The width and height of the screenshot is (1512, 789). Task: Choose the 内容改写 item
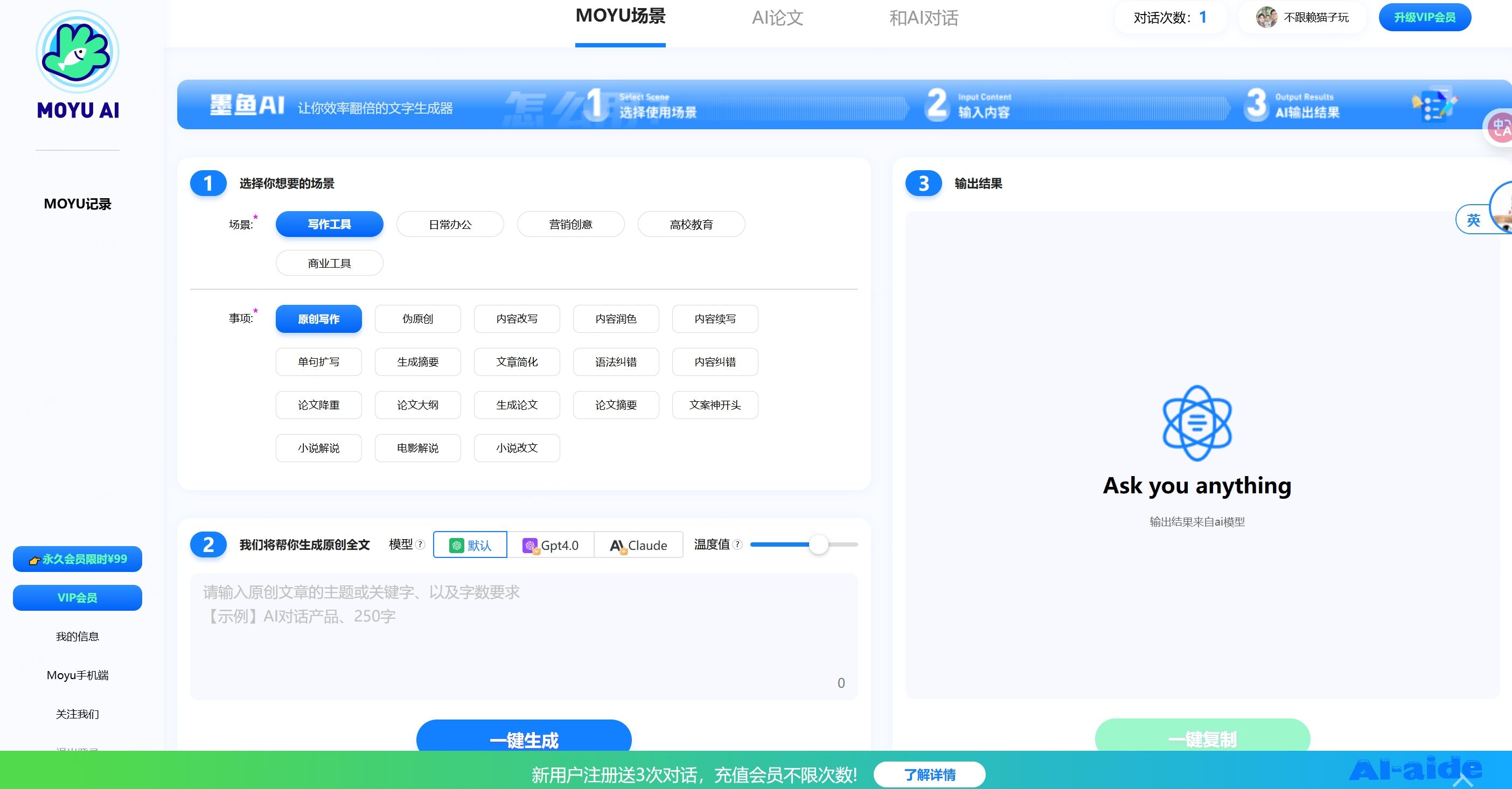pos(517,319)
